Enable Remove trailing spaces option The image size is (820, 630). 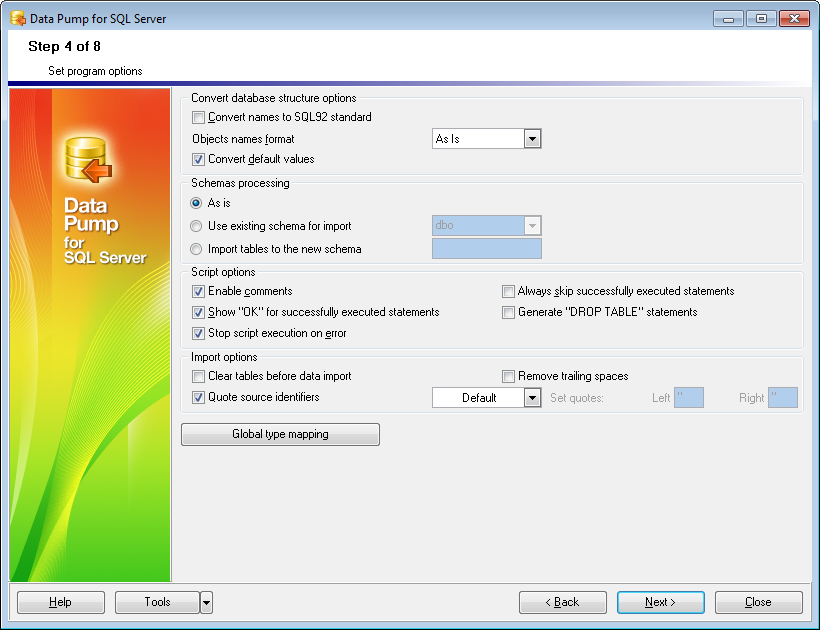coord(508,377)
